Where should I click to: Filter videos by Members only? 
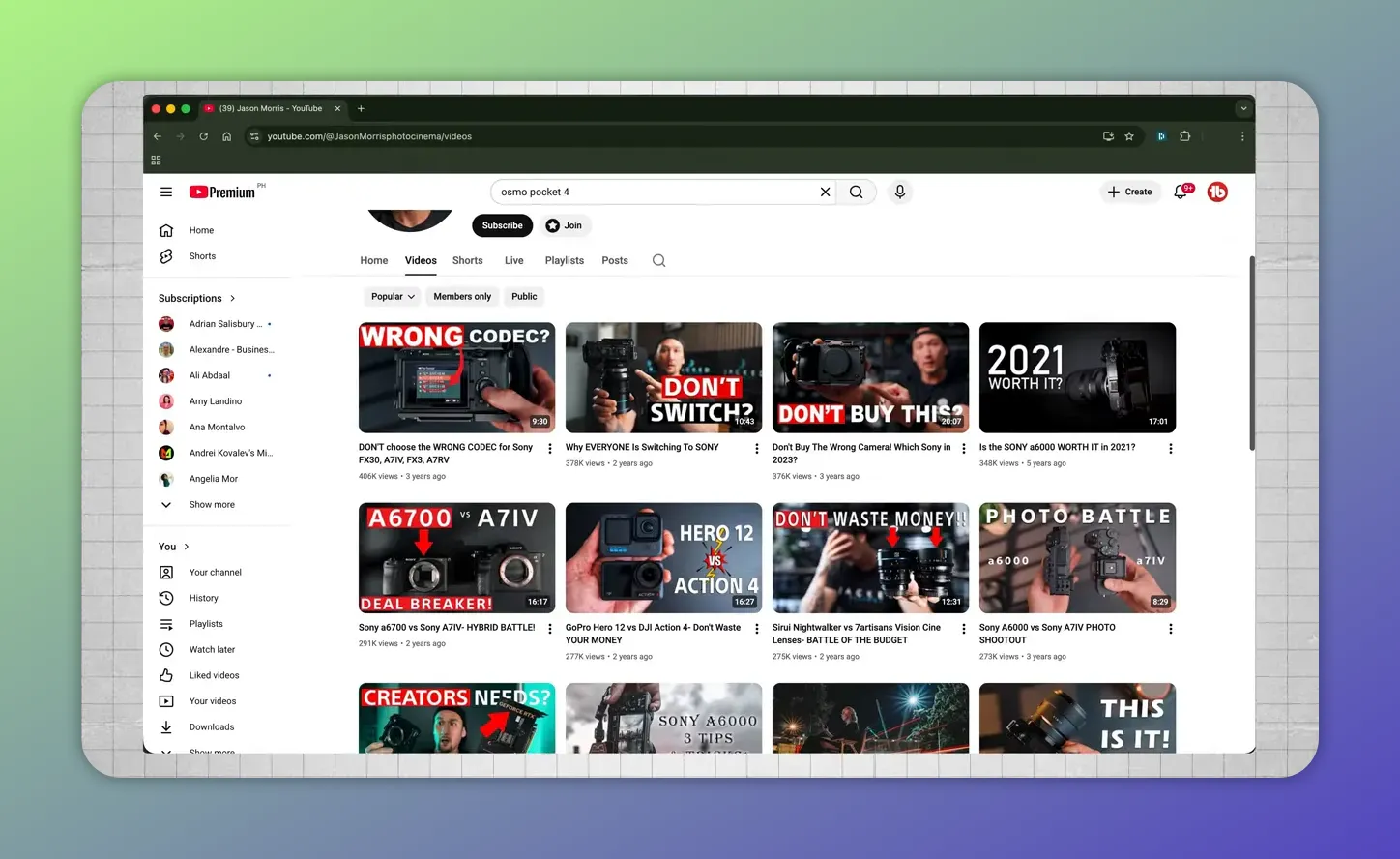[x=462, y=297]
